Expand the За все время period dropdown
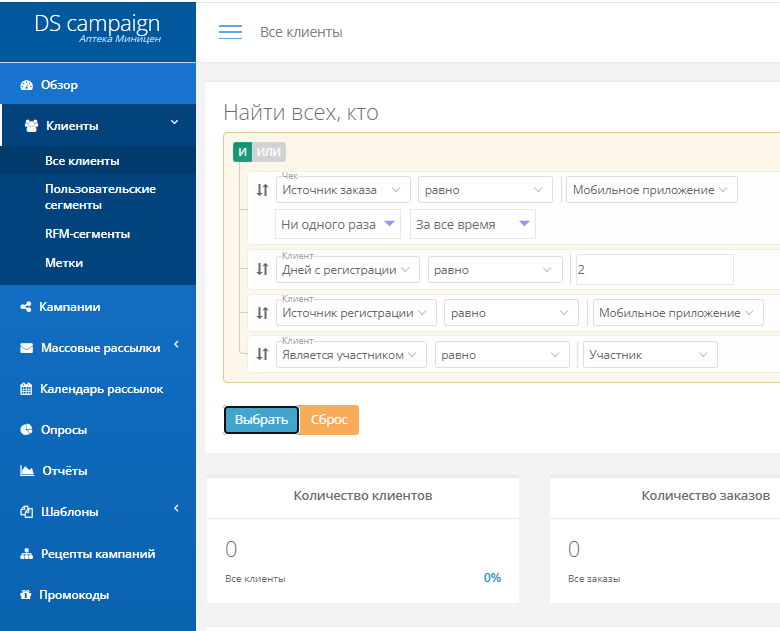Screen dimensions: 780x631 [x=472, y=225]
